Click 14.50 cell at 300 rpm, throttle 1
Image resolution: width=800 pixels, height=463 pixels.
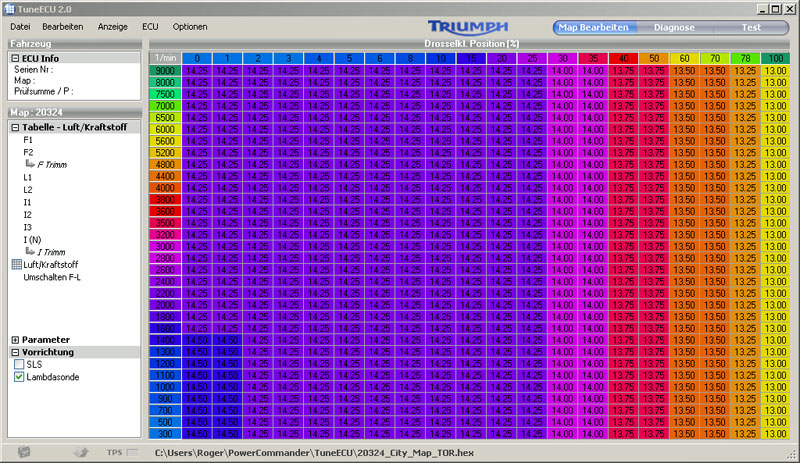[x=228, y=434]
